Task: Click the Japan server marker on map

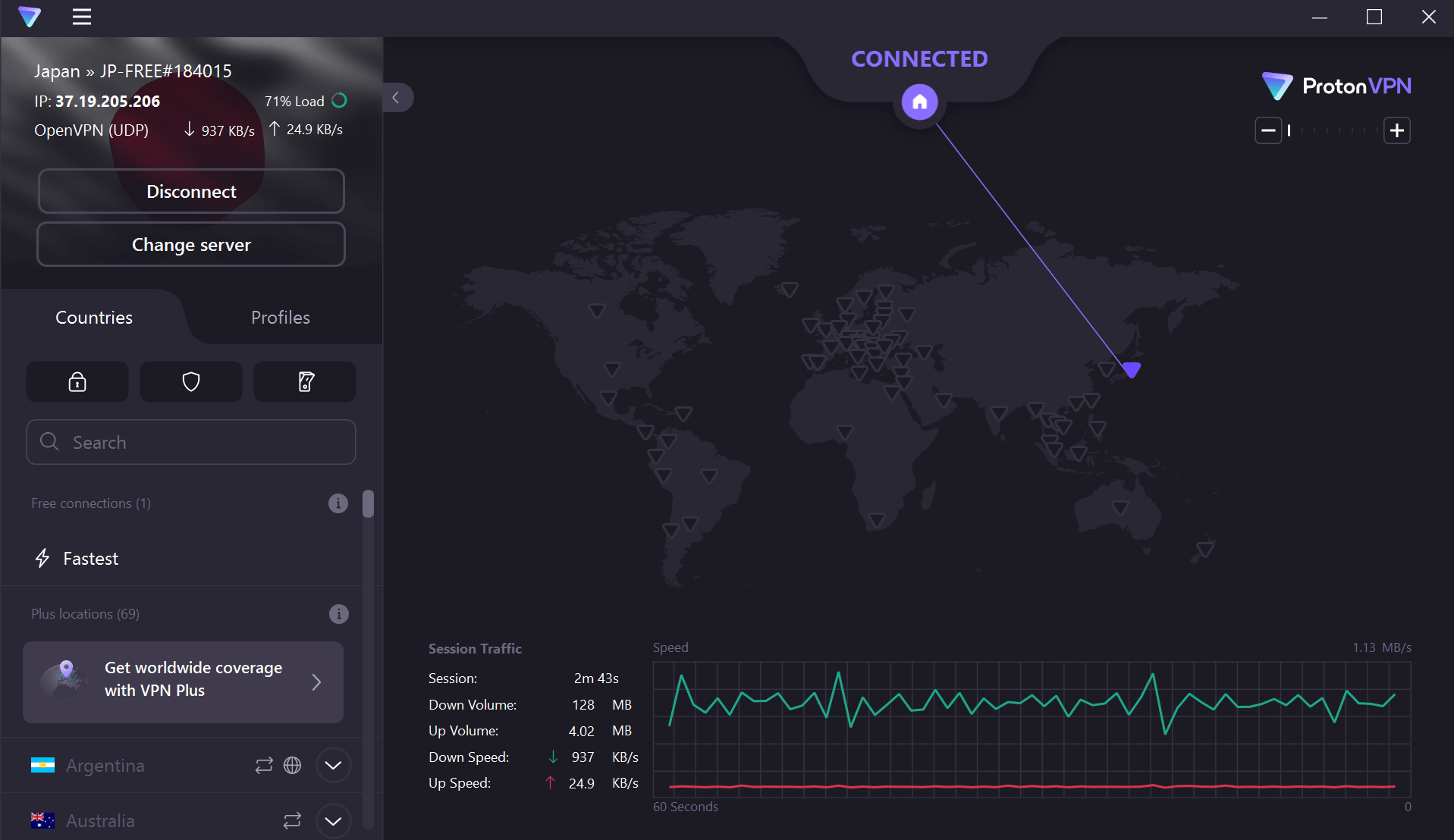Action: click(1132, 370)
